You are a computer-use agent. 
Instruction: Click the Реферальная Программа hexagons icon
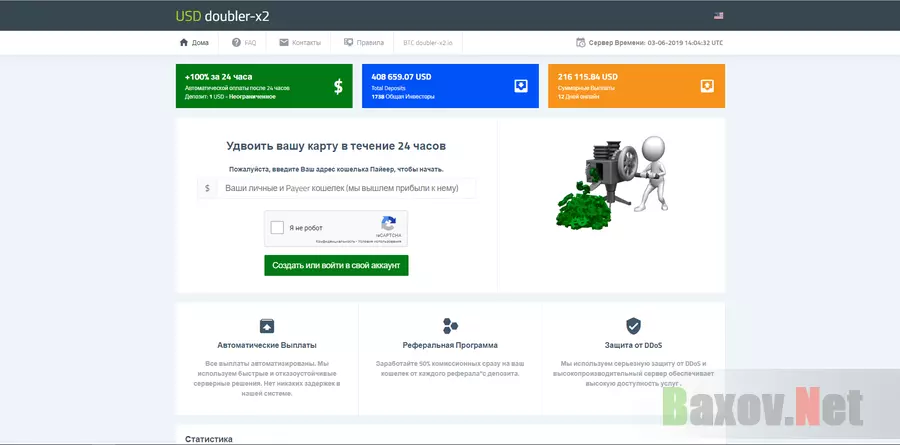click(450, 326)
